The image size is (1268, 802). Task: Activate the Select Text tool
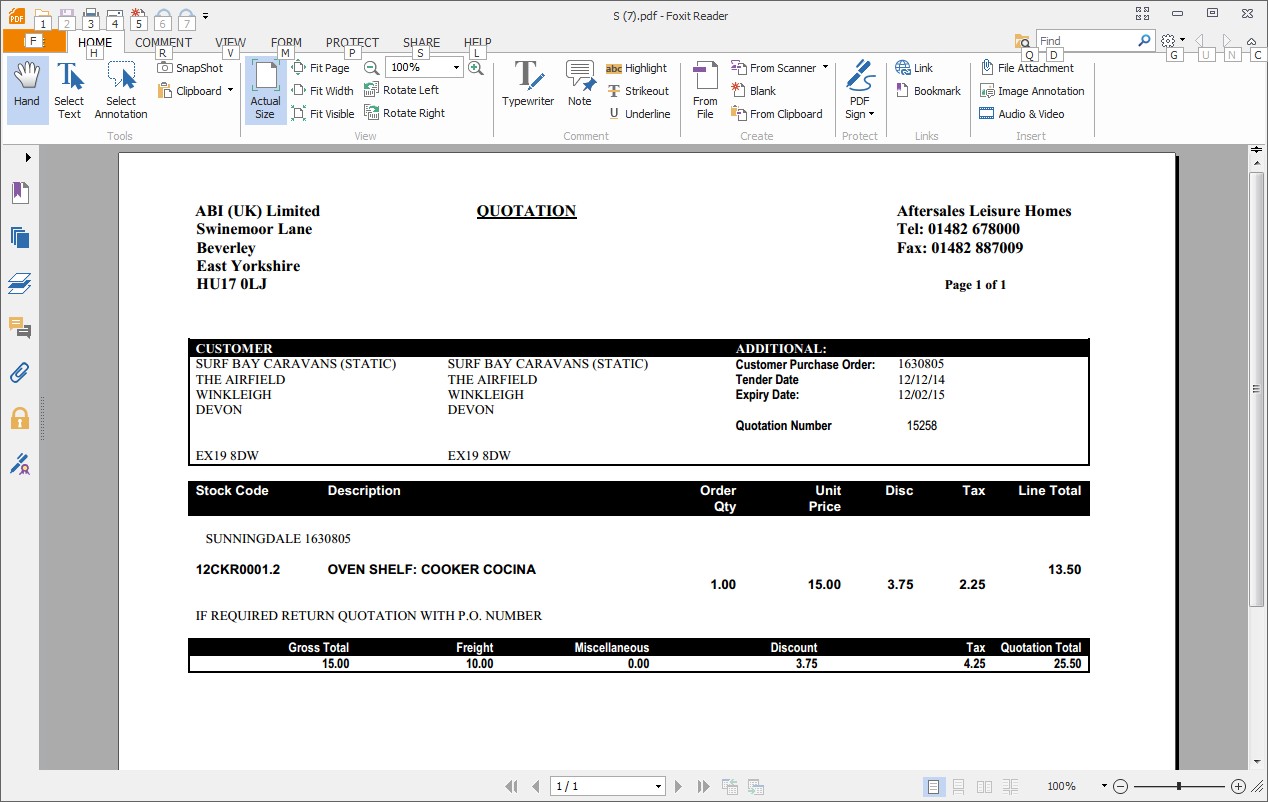point(69,90)
